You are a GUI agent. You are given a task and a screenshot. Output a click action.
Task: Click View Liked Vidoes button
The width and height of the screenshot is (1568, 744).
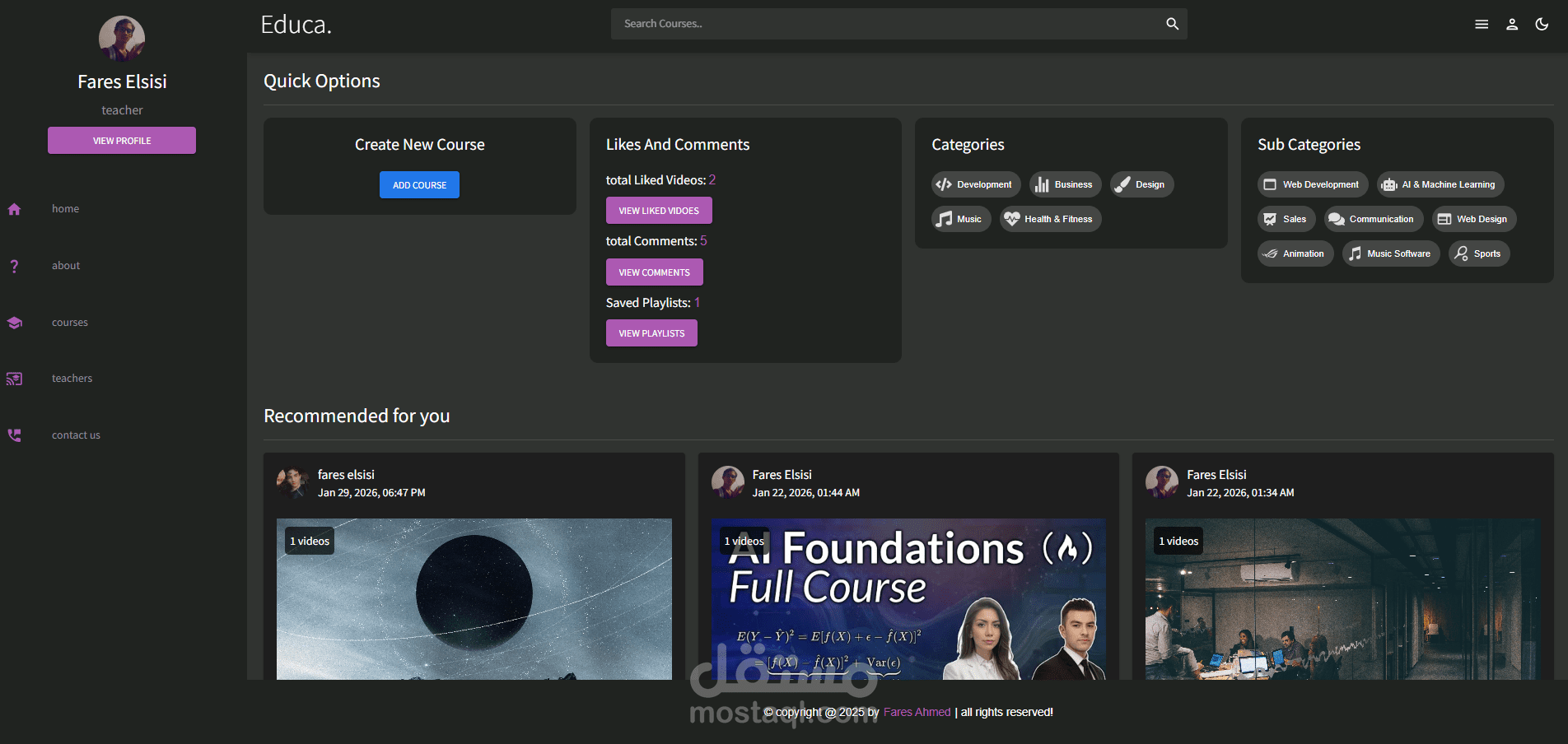tap(659, 211)
